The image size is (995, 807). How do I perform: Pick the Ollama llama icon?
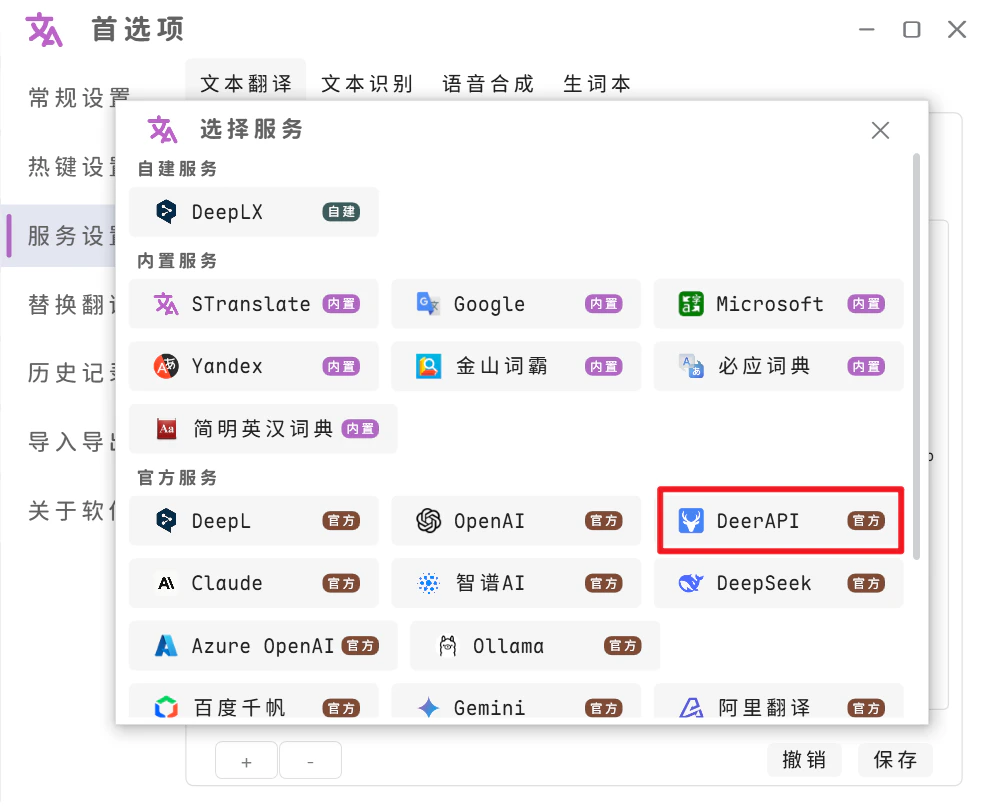pyautogui.click(x=448, y=646)
